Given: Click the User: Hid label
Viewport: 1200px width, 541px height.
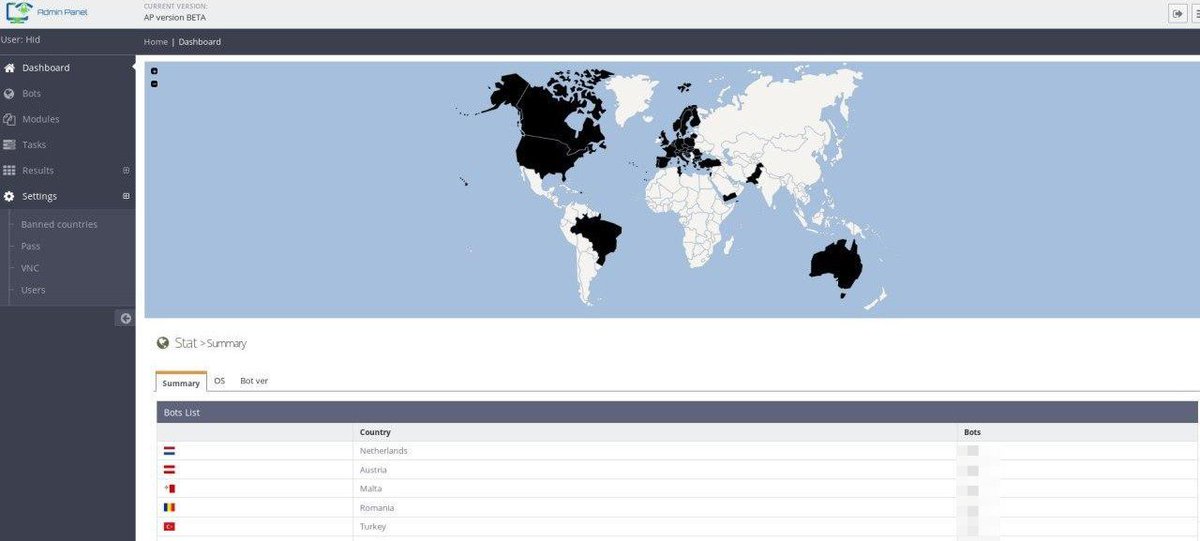Looking at the screenshot, I should [x=21, y=40].
